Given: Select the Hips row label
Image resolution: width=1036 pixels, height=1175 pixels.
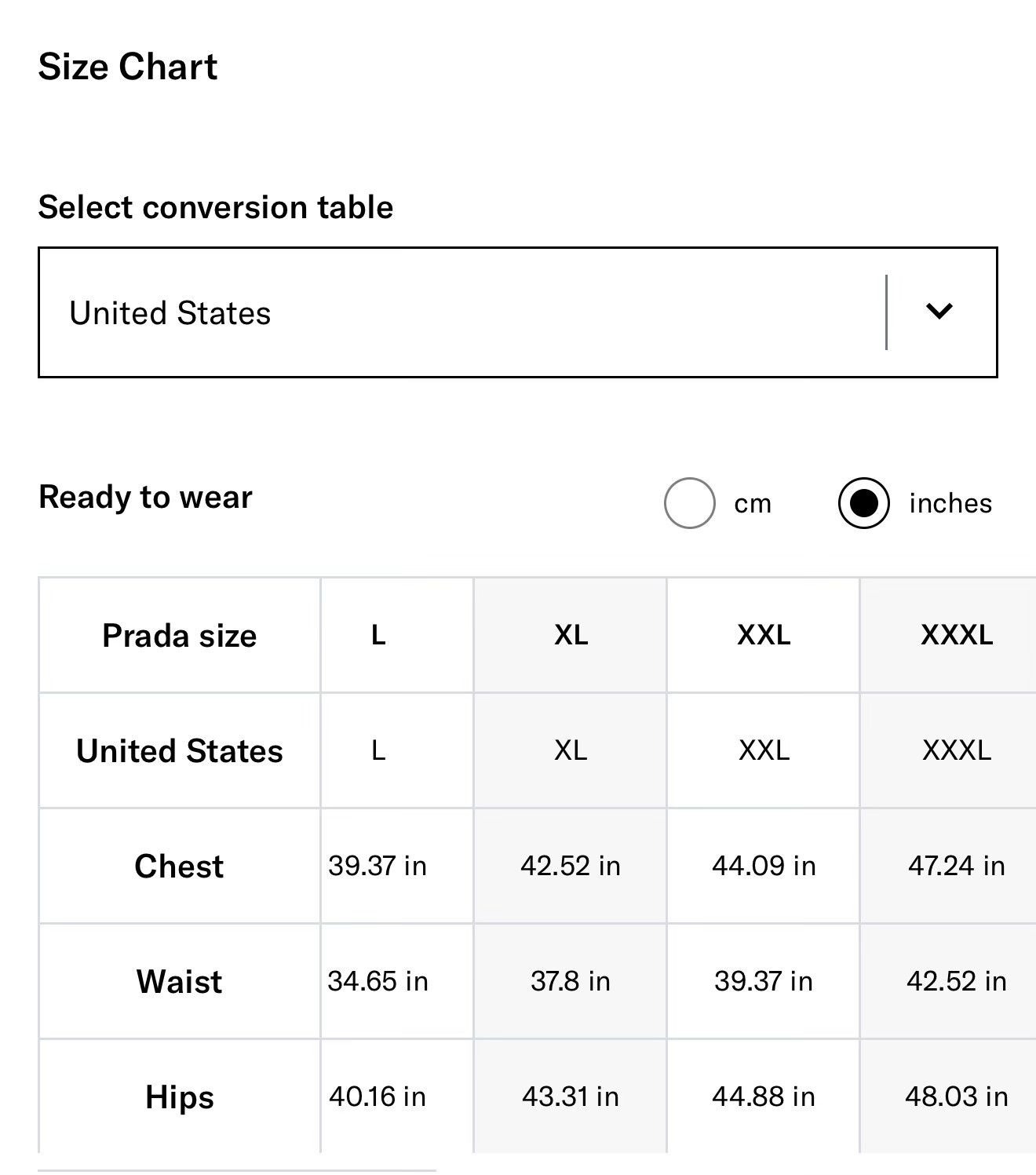Looking at the screenshot, I should click(x=179, y=1097).
